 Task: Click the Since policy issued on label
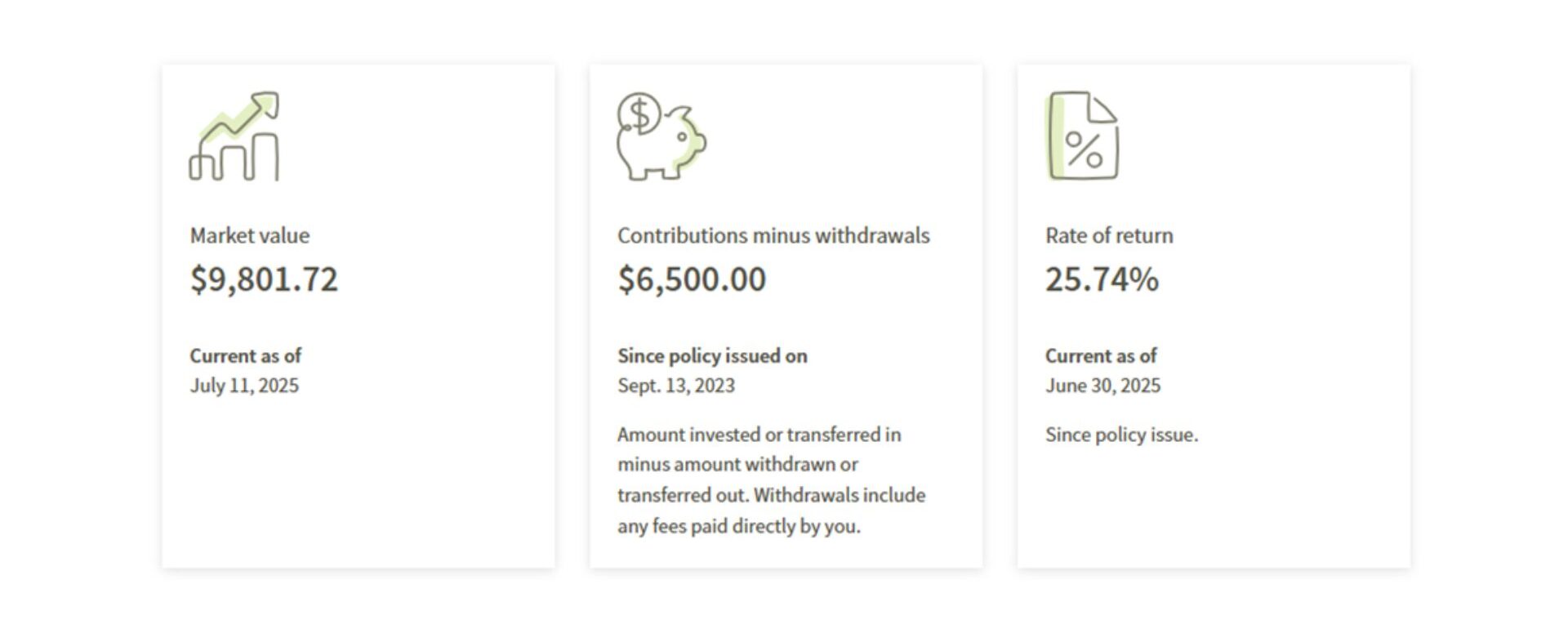712,356
